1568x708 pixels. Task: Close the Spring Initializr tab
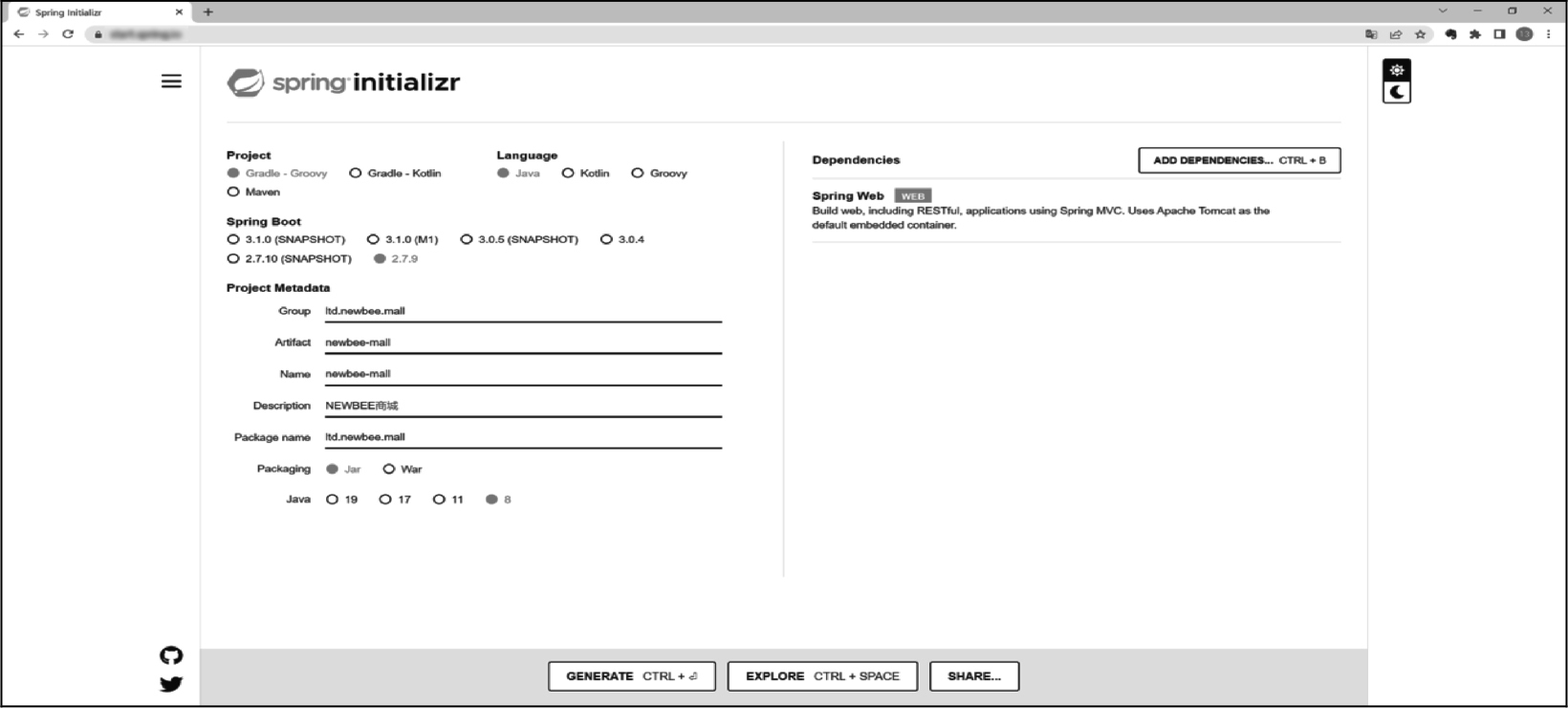(x=179, y=12)
